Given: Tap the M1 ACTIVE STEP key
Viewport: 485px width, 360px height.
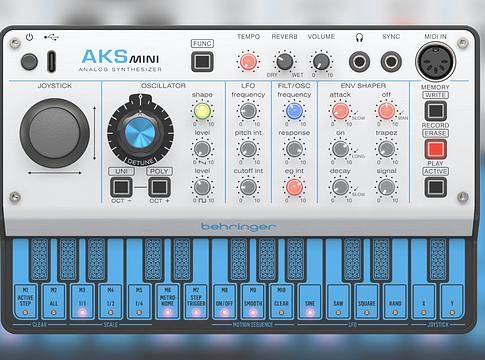Looking at the screenshot, I should coord(25,301).
